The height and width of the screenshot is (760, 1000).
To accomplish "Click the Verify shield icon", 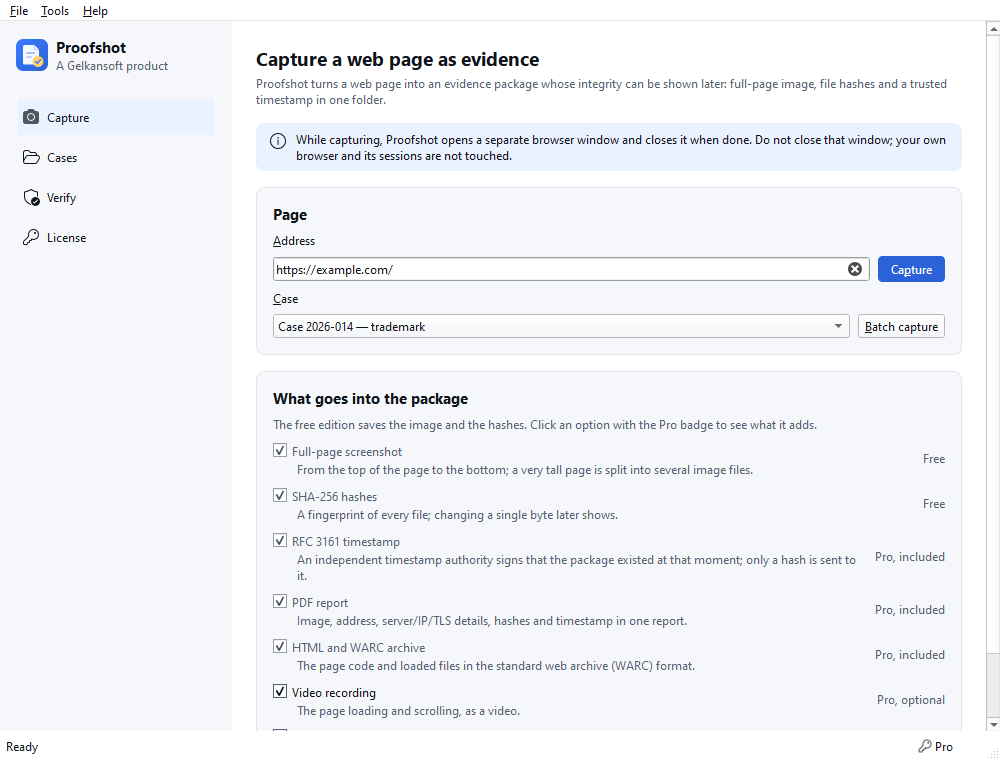I will point(31,198).
